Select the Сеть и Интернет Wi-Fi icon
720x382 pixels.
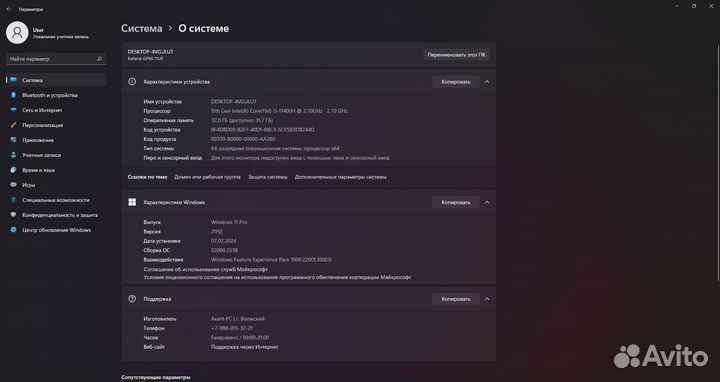point(14,110)
